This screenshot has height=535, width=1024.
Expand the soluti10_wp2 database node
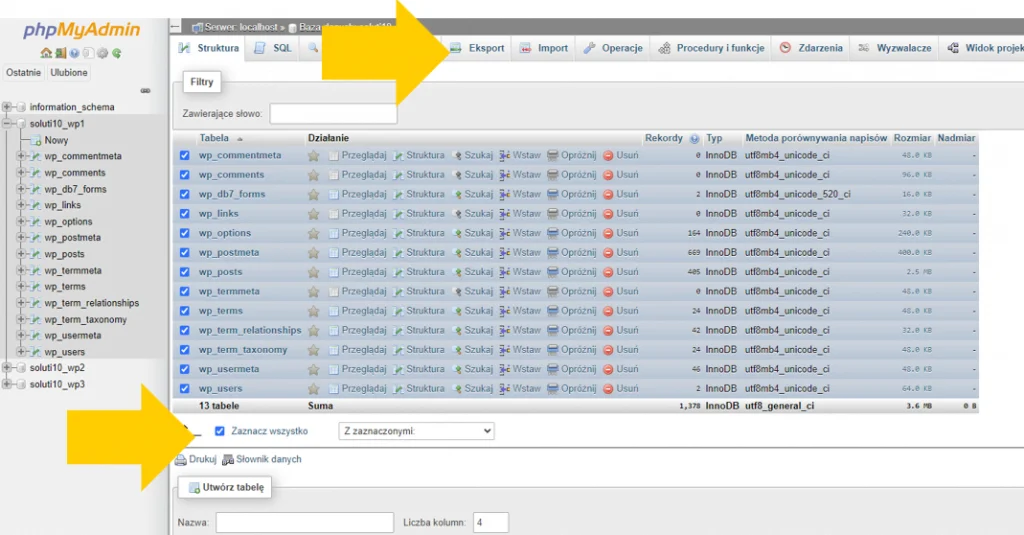point(7,368)
